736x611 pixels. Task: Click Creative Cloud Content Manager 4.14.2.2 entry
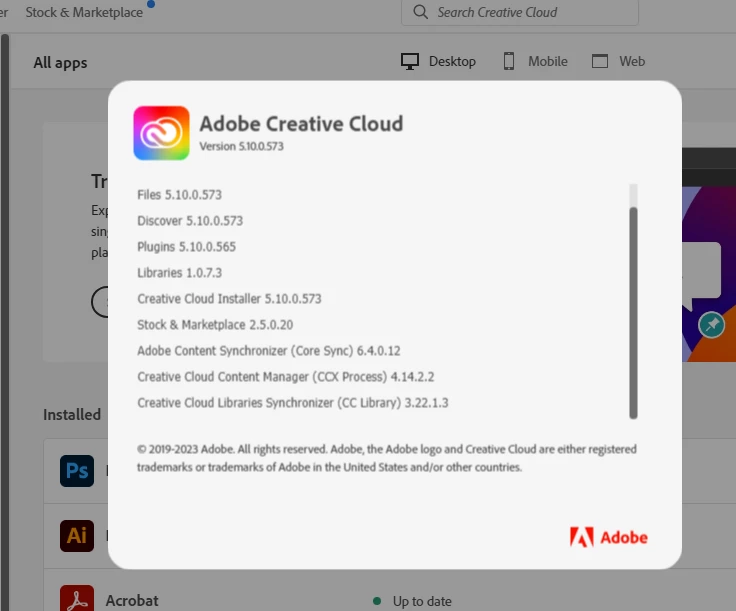pos(285,377)
